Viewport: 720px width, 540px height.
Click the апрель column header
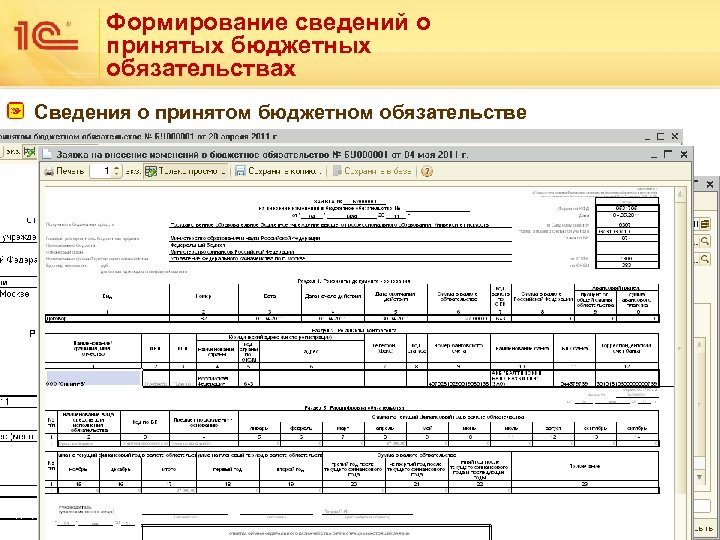385,428
